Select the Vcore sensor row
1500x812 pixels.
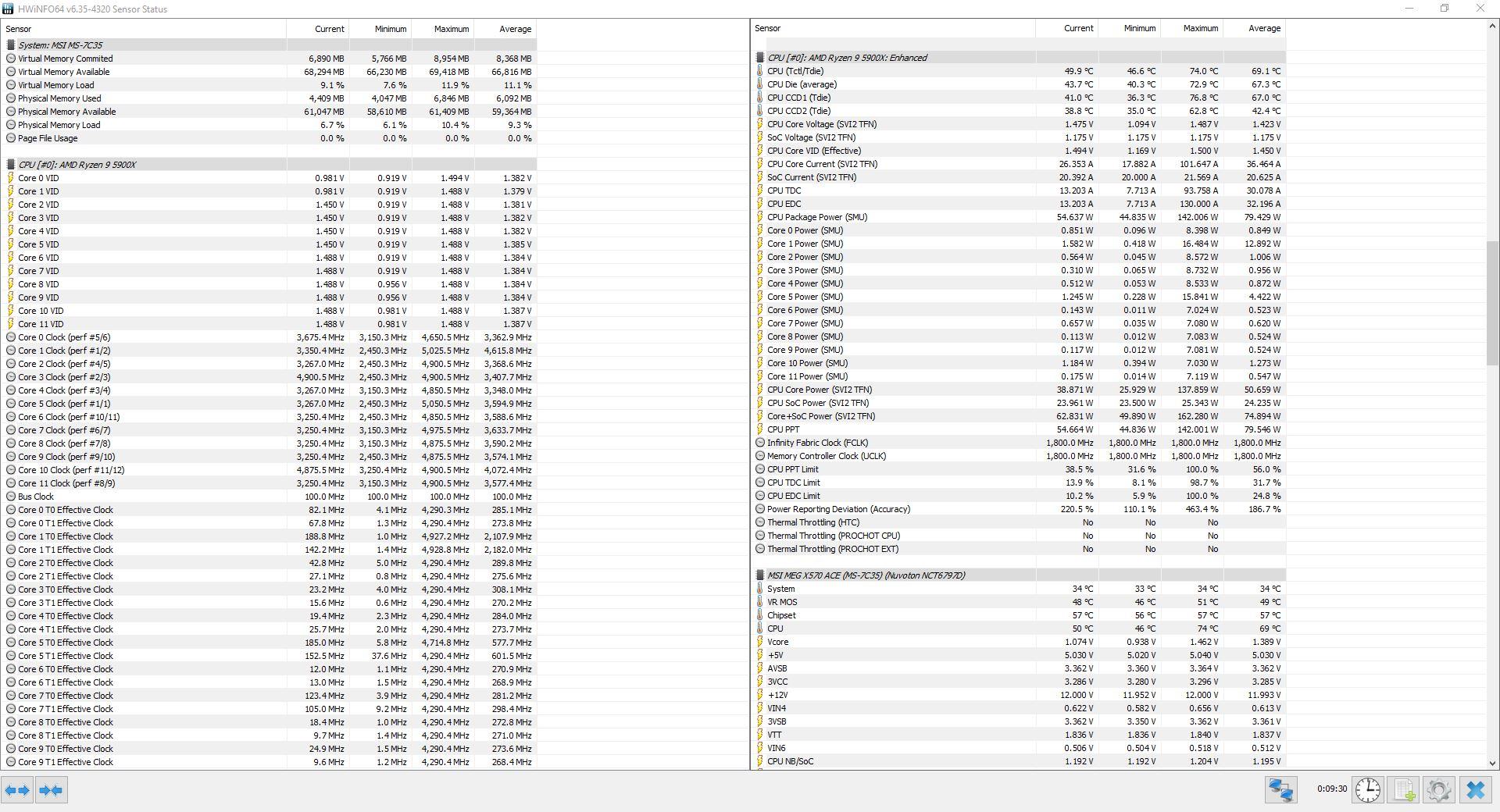[1019, 642]
